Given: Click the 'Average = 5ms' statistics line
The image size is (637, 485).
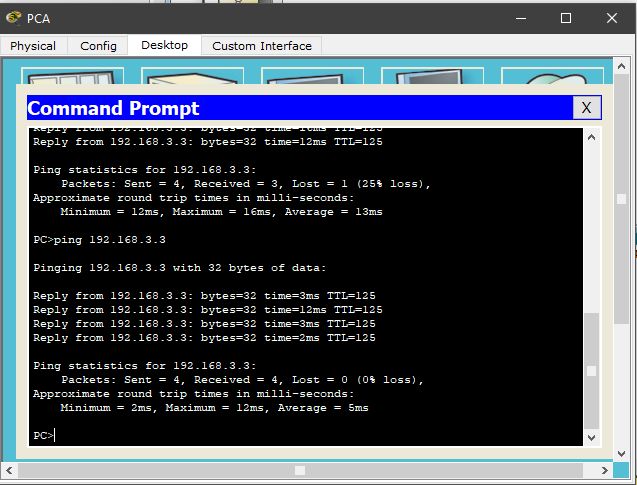Looking at the screenshot, I should [x=214, y=407].
